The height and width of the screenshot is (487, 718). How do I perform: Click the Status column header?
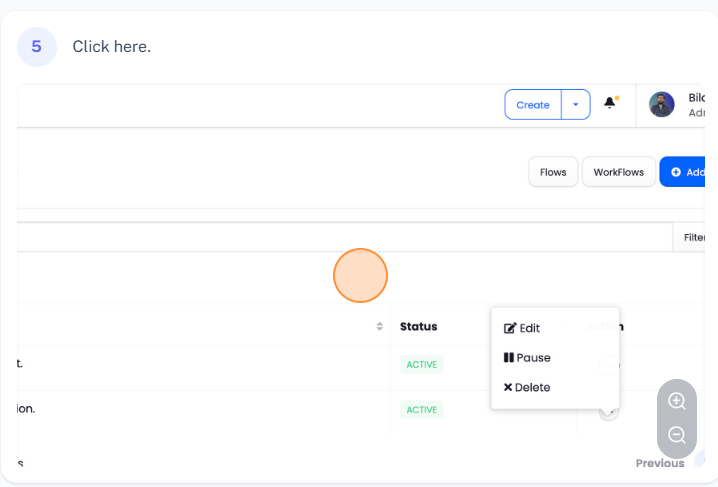pyautogui.click(x=418, y=326)
